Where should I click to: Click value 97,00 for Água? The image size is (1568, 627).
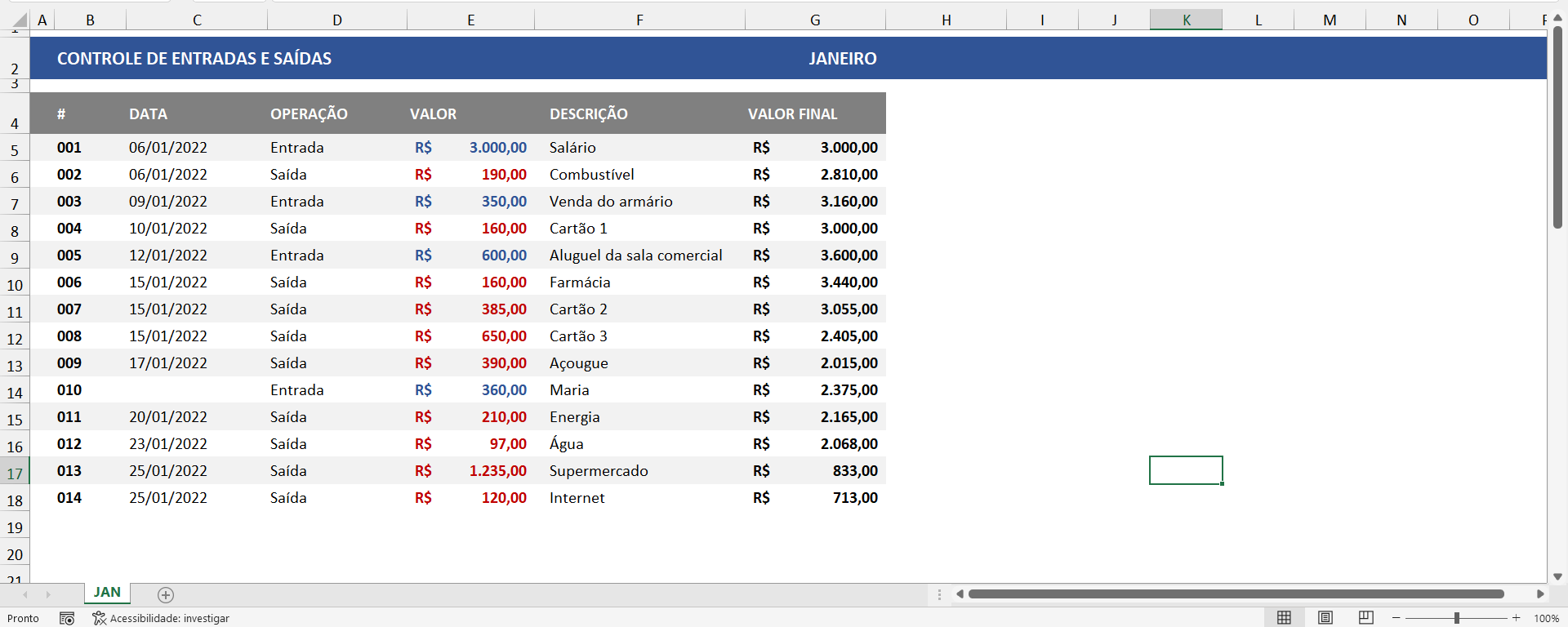coord(470,443)
